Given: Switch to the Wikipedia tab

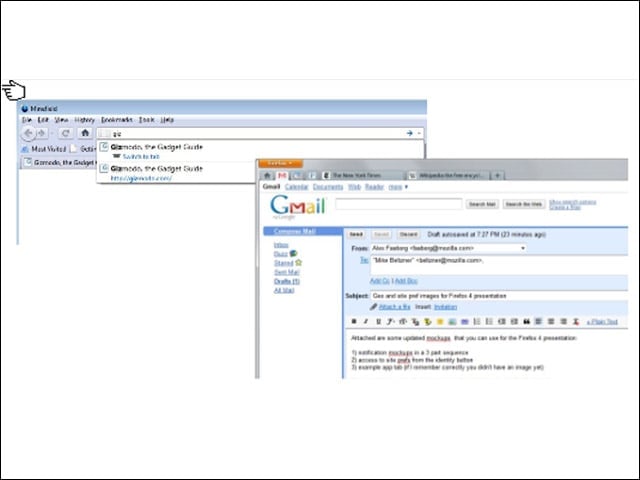Looking at the screenshot, I should 448,176.
